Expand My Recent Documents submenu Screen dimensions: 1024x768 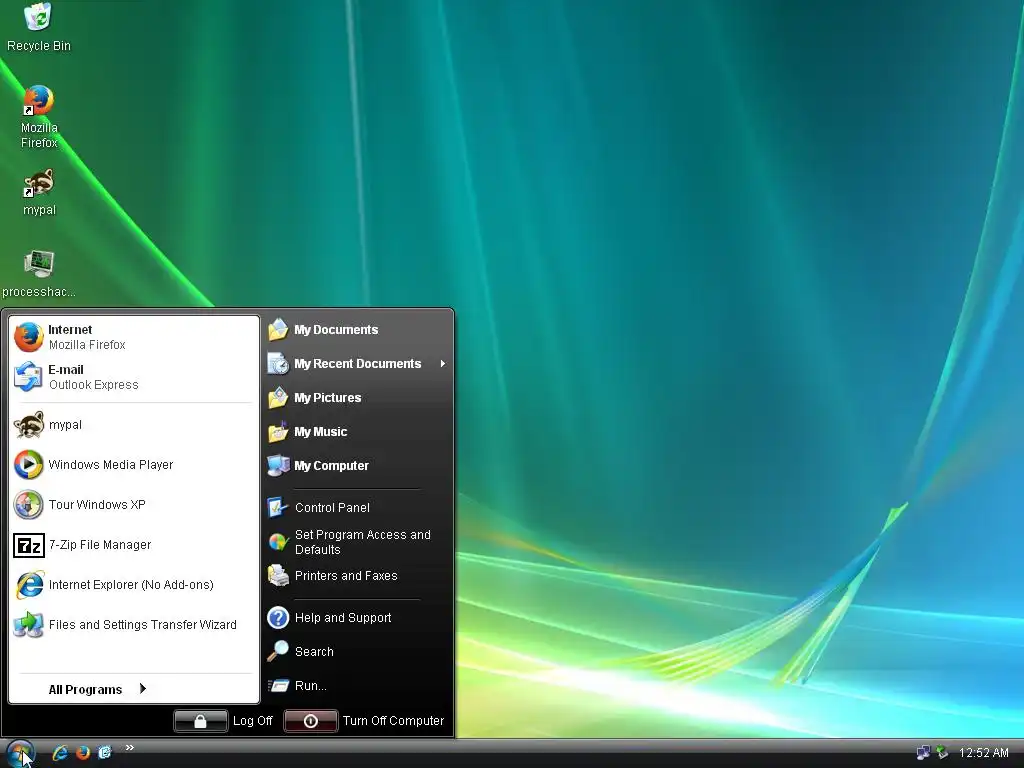(357, 364)
